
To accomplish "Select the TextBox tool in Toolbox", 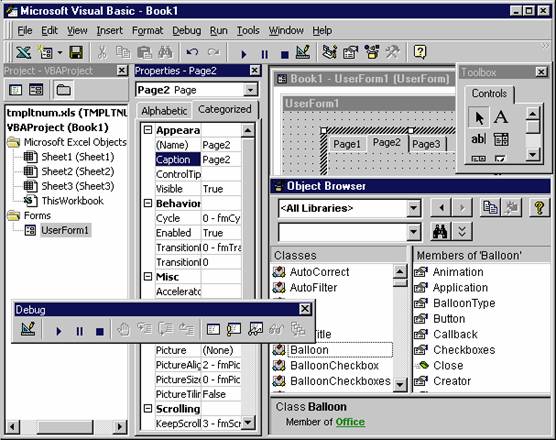I will click(478, 139).
